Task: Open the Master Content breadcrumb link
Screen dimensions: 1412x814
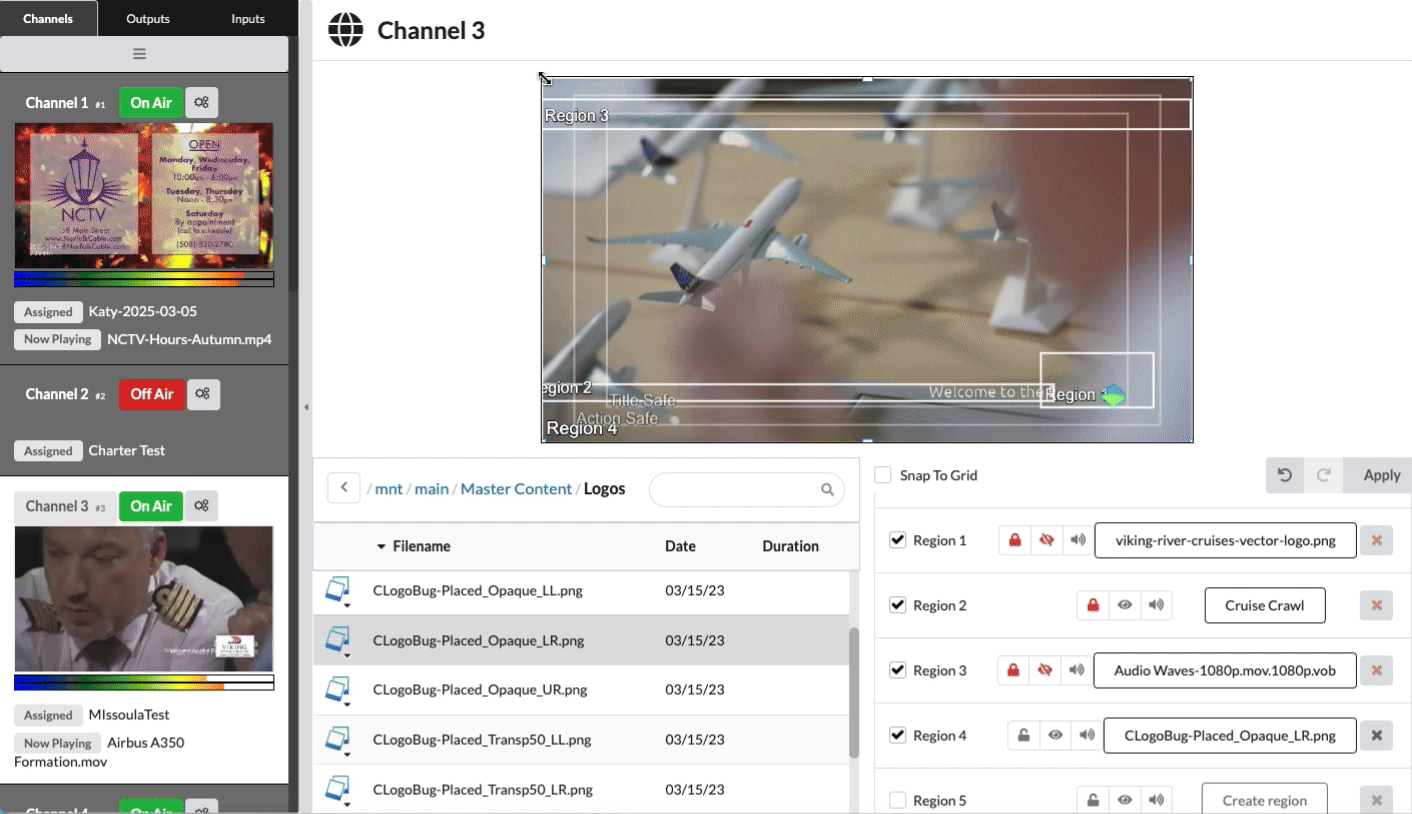Action: 516,489
